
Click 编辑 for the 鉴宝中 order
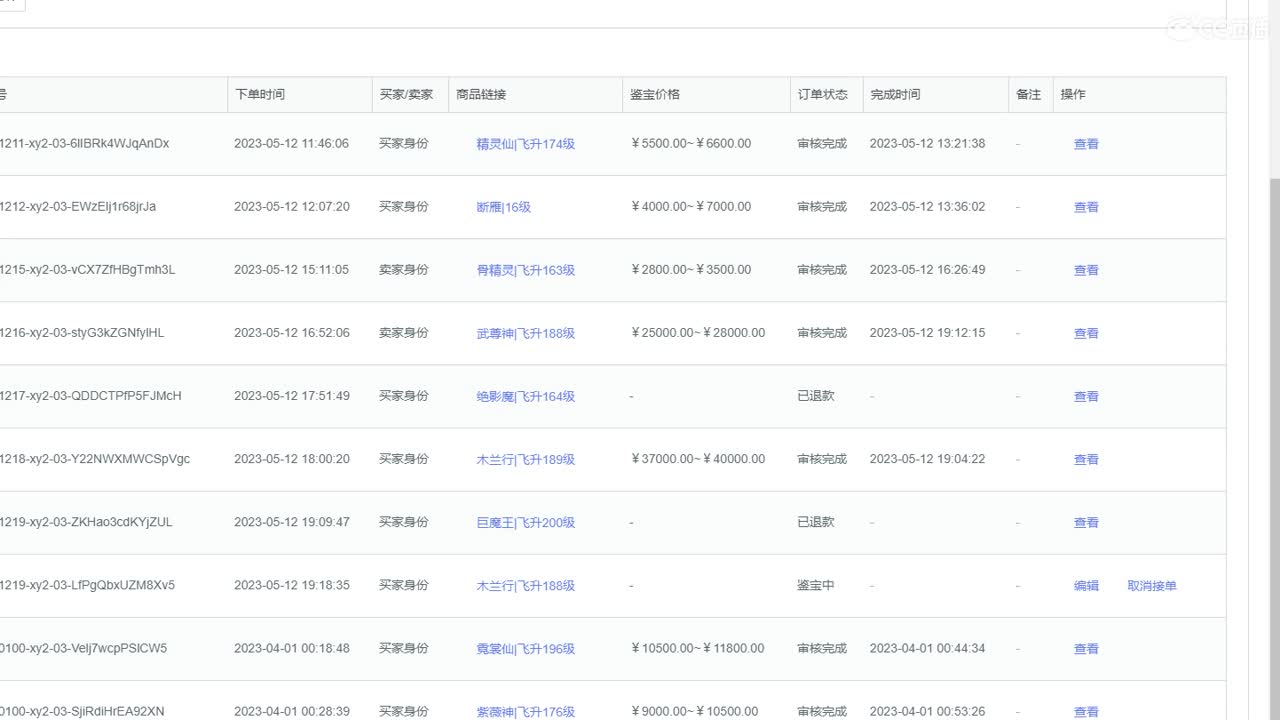point(1086,585)
